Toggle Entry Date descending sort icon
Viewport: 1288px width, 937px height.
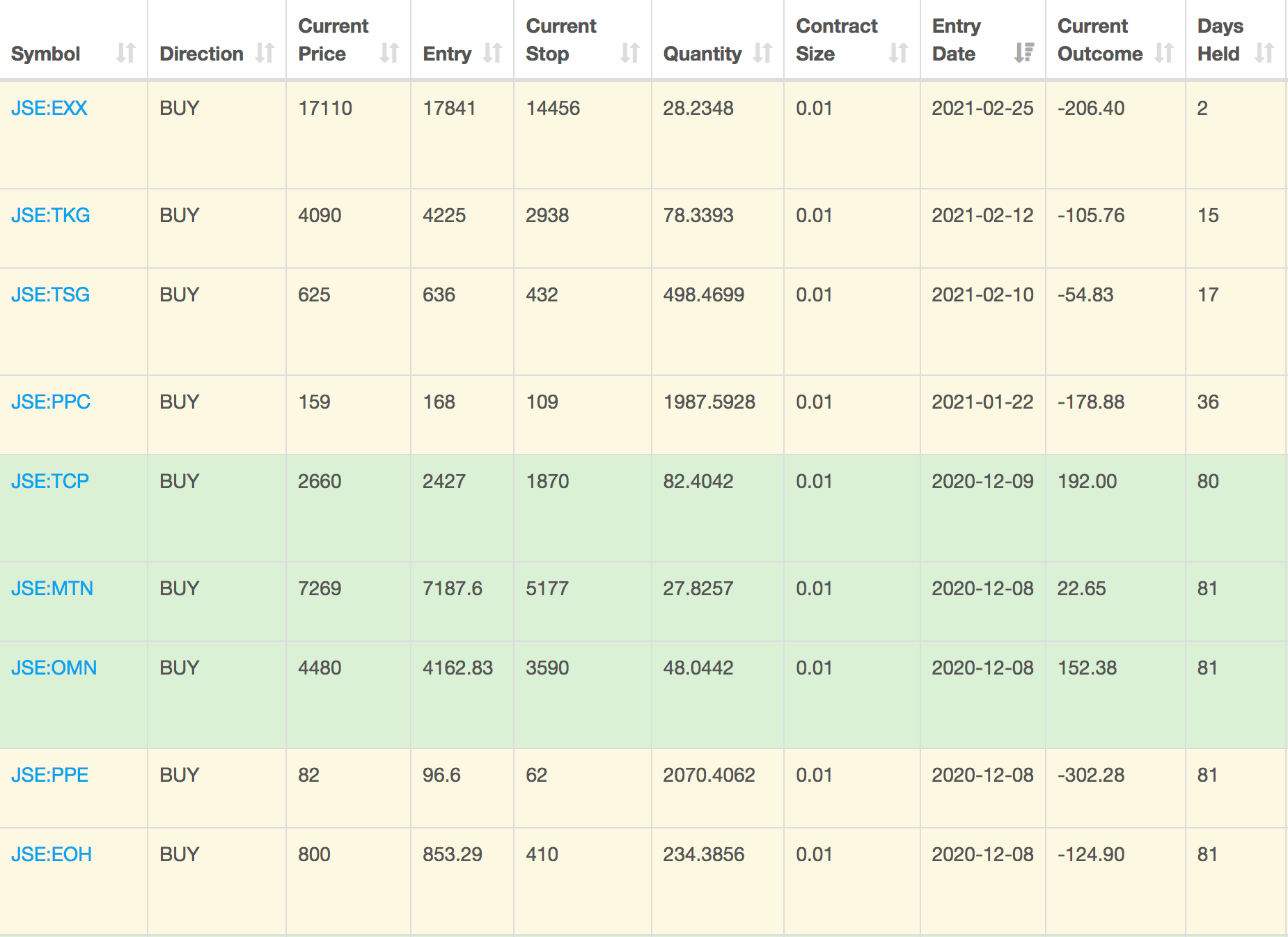1024,53
